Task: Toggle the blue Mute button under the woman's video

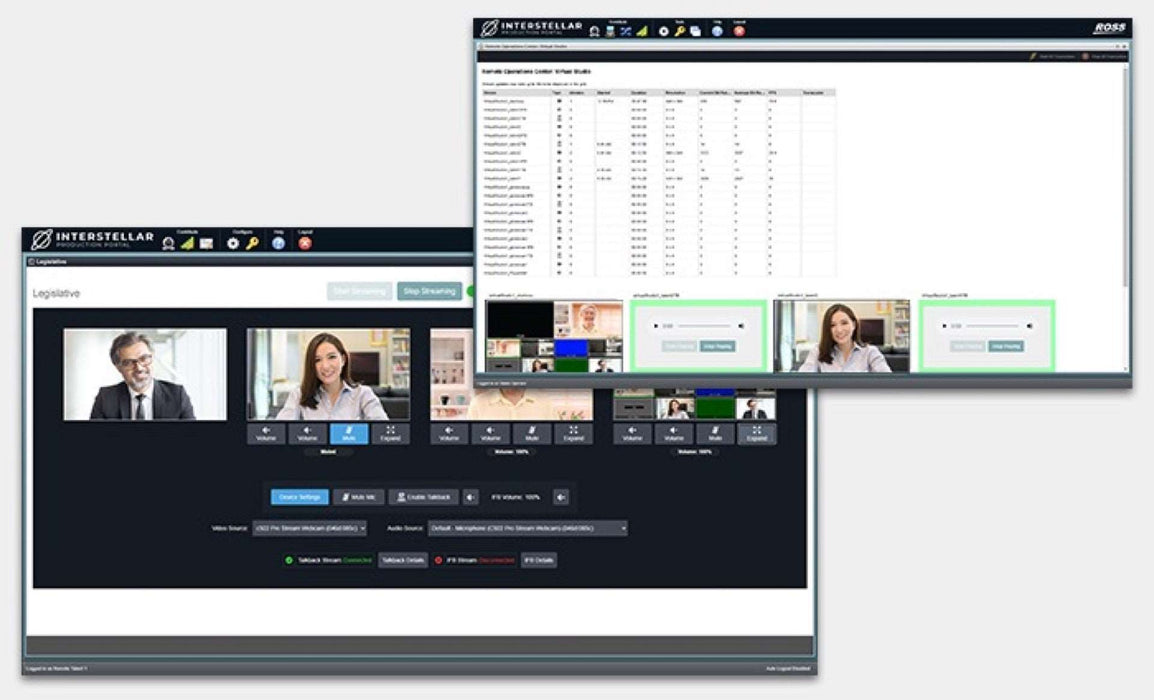Action: coord(349,434)
